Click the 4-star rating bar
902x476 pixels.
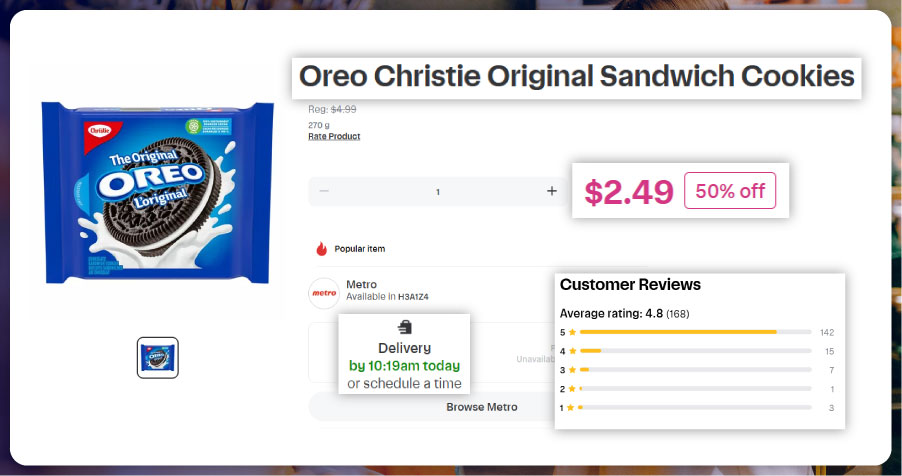[695, 351]
